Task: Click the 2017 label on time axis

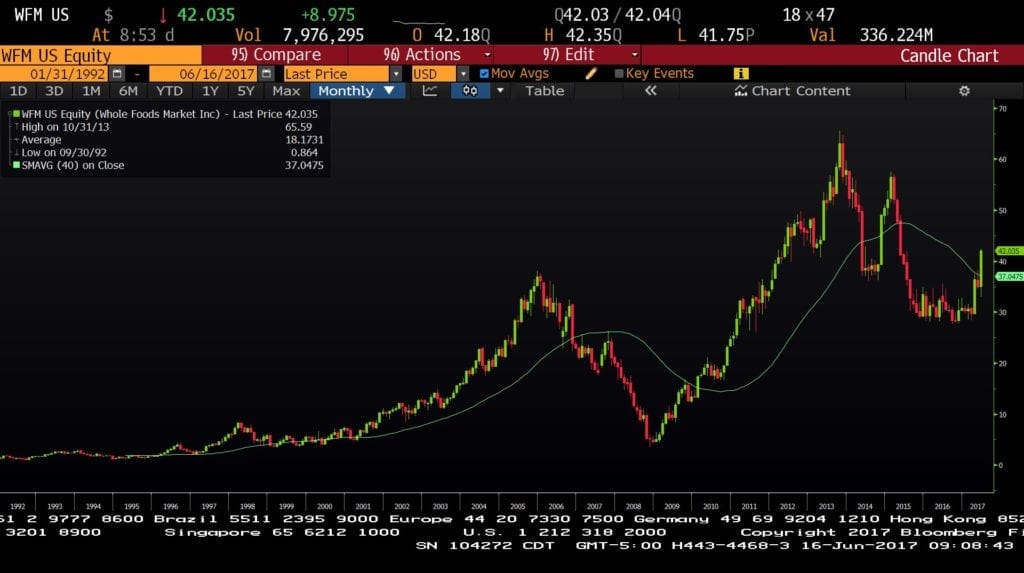Action: [x=977, y=506]
